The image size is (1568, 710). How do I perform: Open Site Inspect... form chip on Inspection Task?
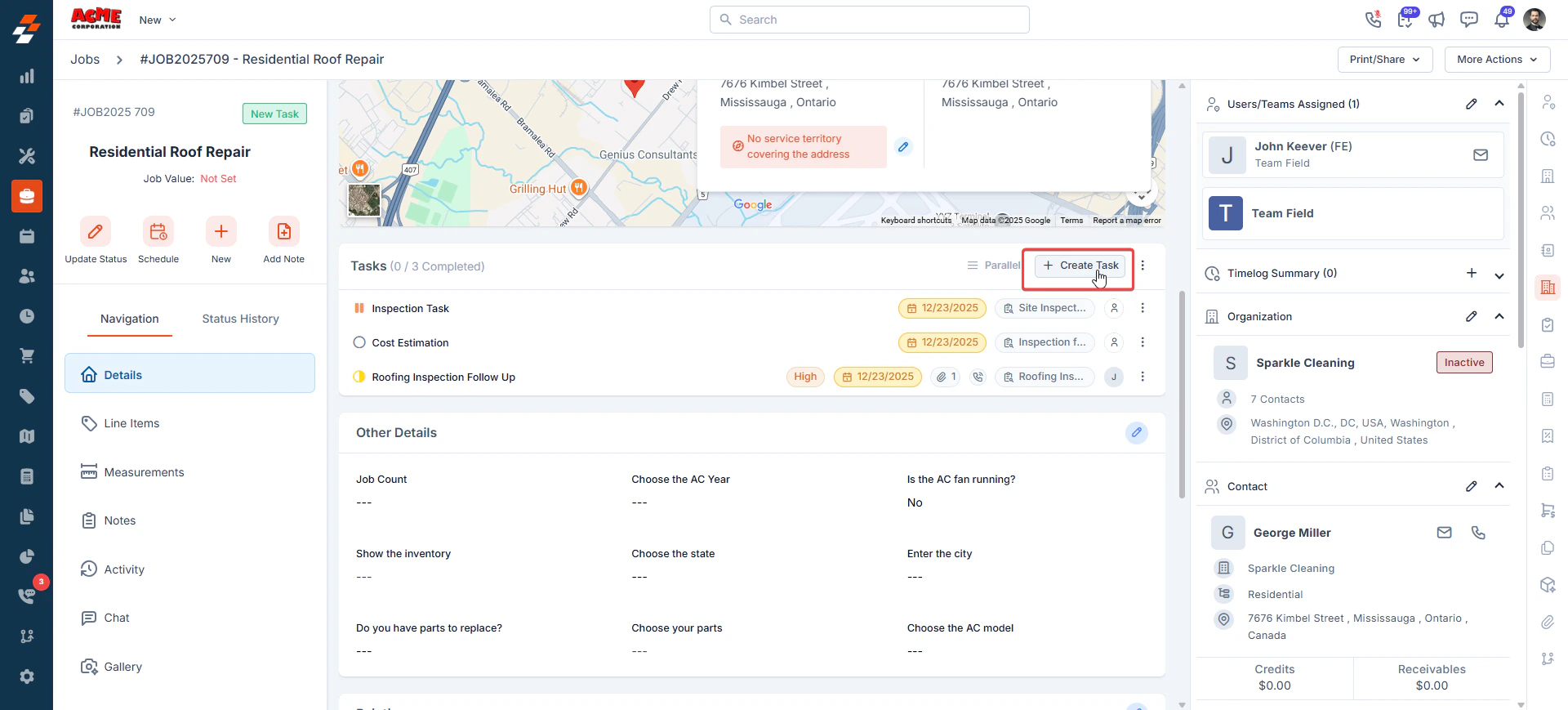point(1045,308)
